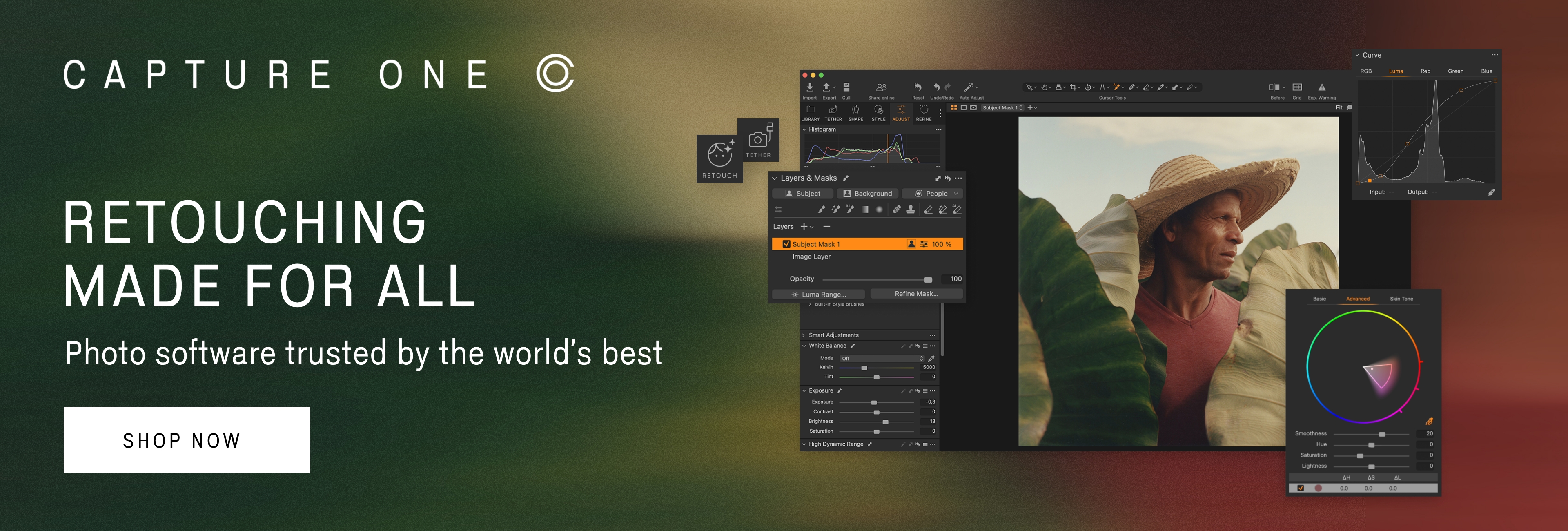Click the Share online icon
Image resolution: width=1568 pixels, height=531 pixels.
click(x=882, y=87)
